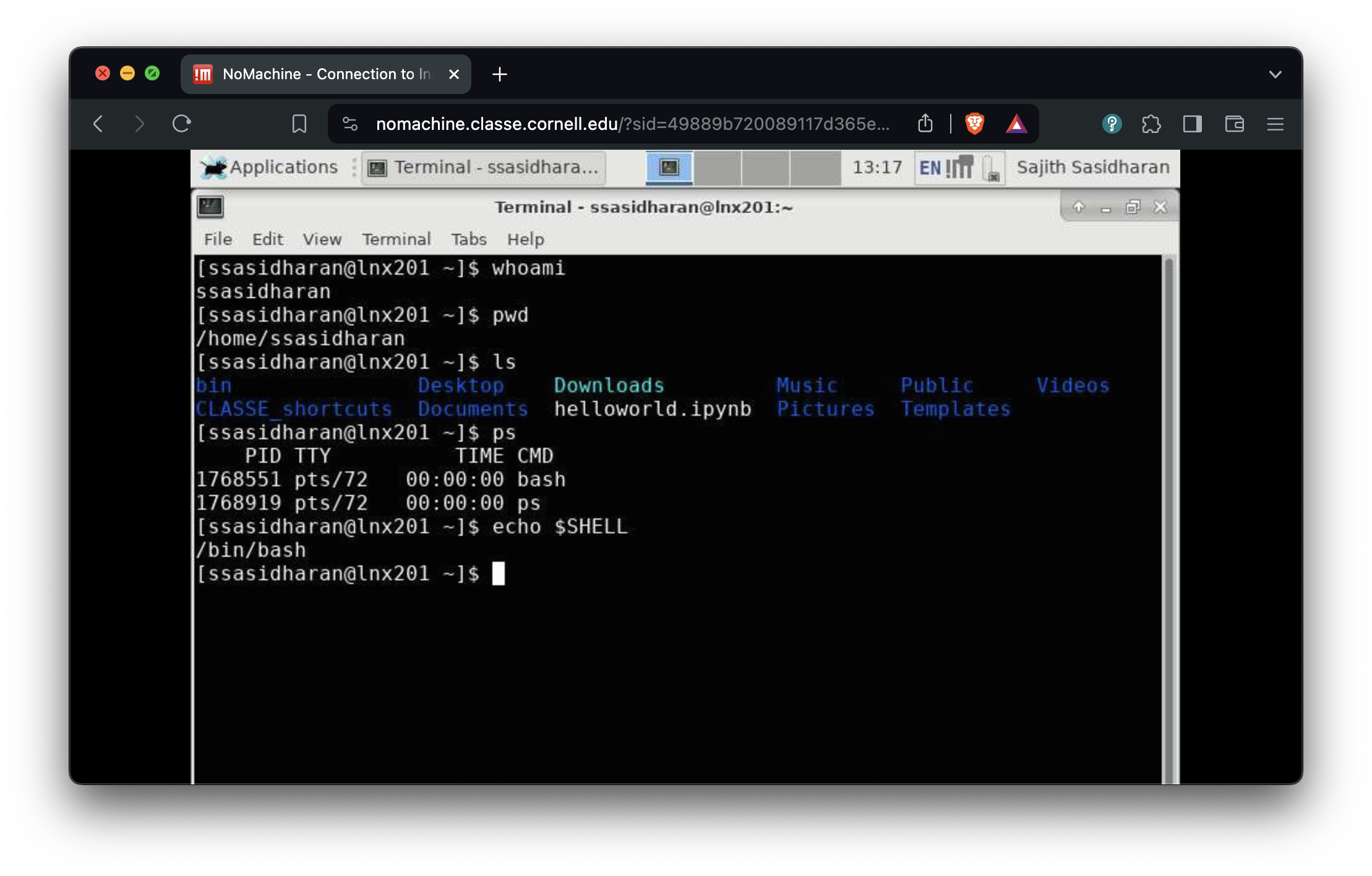Click the Sajith Sasidharan user panel button
The height and width of the screenshot is (876, 1372).
click(x=1092, y=167)
